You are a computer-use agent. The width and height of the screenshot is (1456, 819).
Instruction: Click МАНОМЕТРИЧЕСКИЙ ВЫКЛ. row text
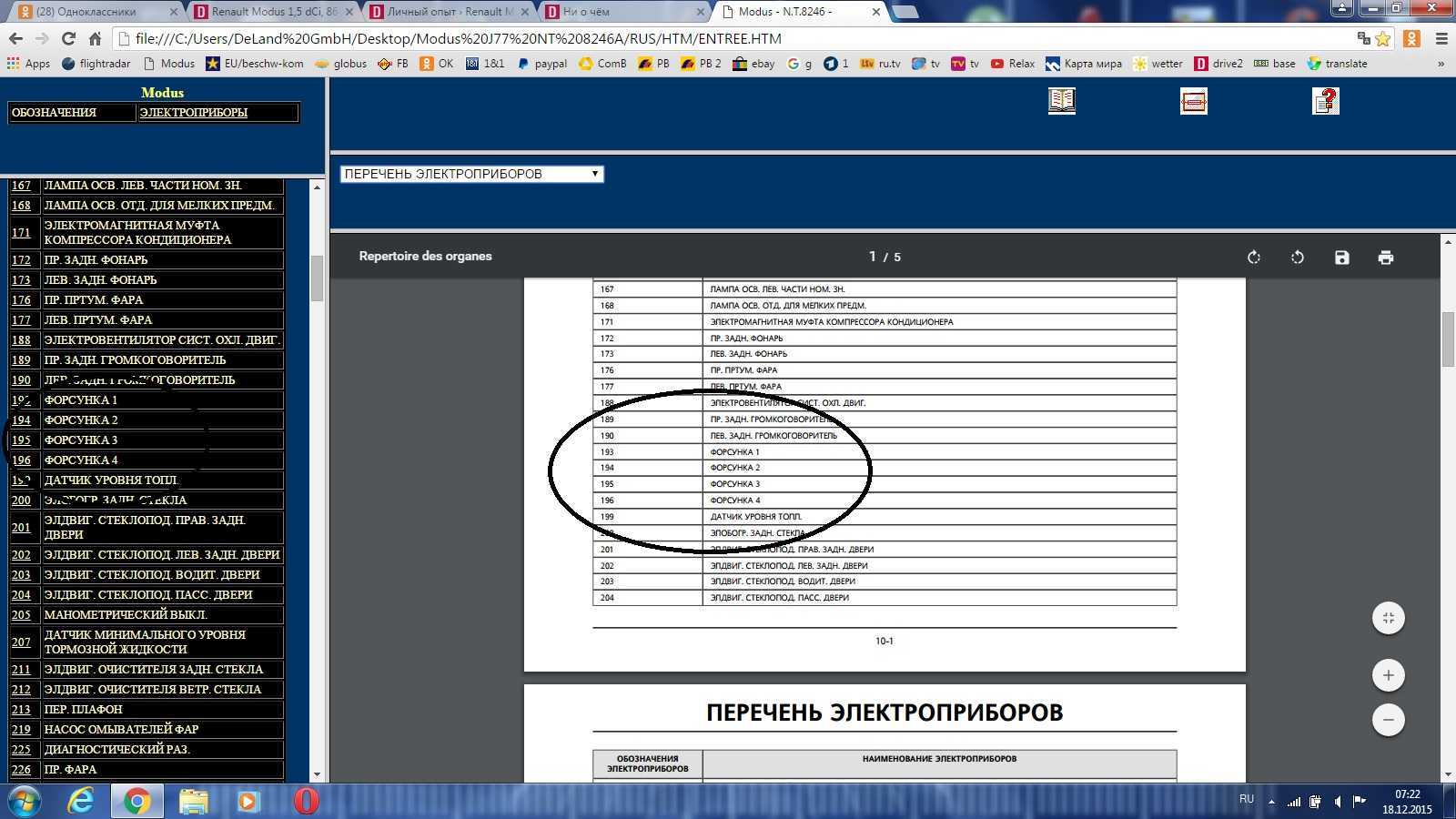pyautogui.click(x=126, y=615)
